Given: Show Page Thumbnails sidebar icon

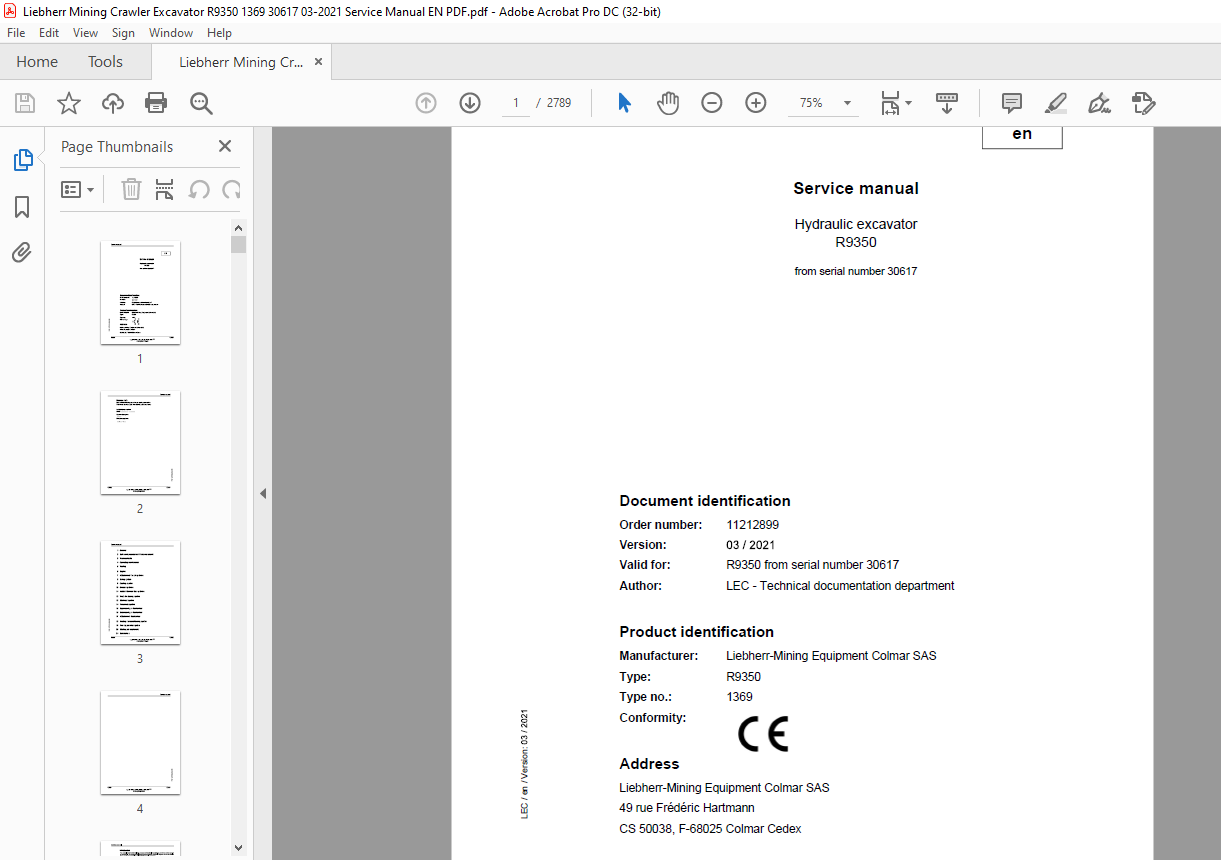Looking at the screenshot, I should (x=22, y=160).
